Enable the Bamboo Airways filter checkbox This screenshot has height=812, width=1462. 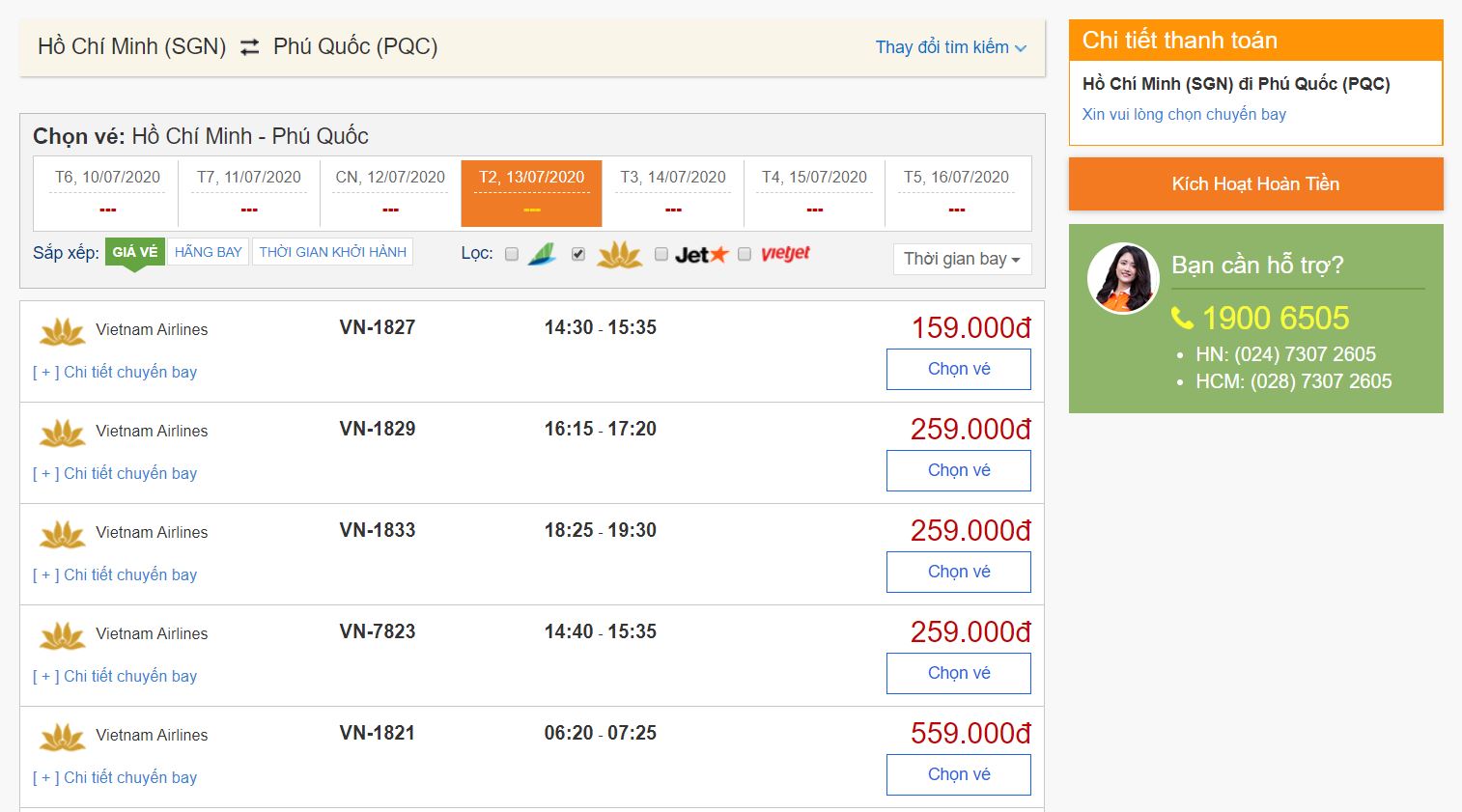[x=512, y=254]
